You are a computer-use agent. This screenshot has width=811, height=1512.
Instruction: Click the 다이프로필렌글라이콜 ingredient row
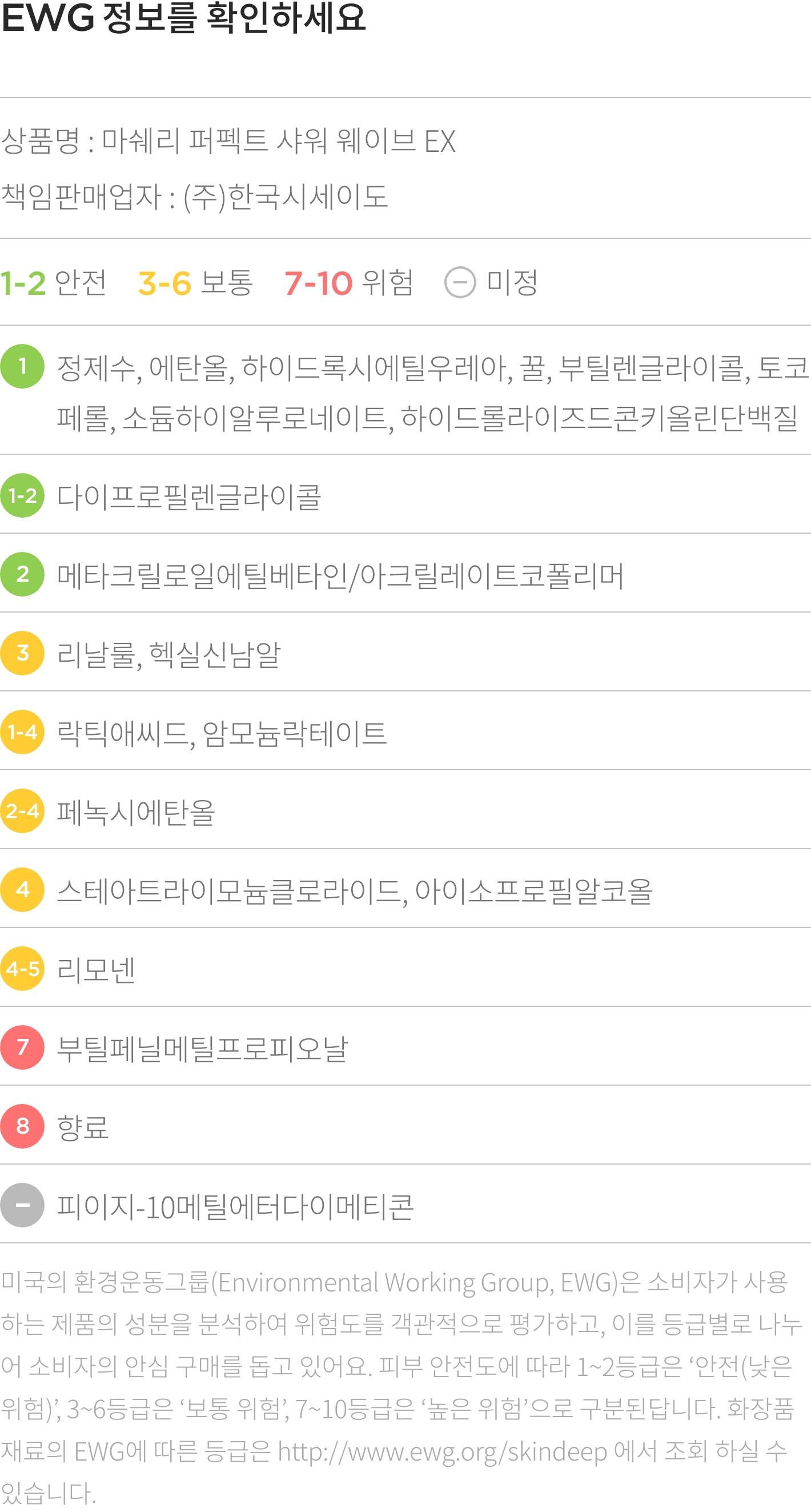pyautogui.click(x=405, y=495)
